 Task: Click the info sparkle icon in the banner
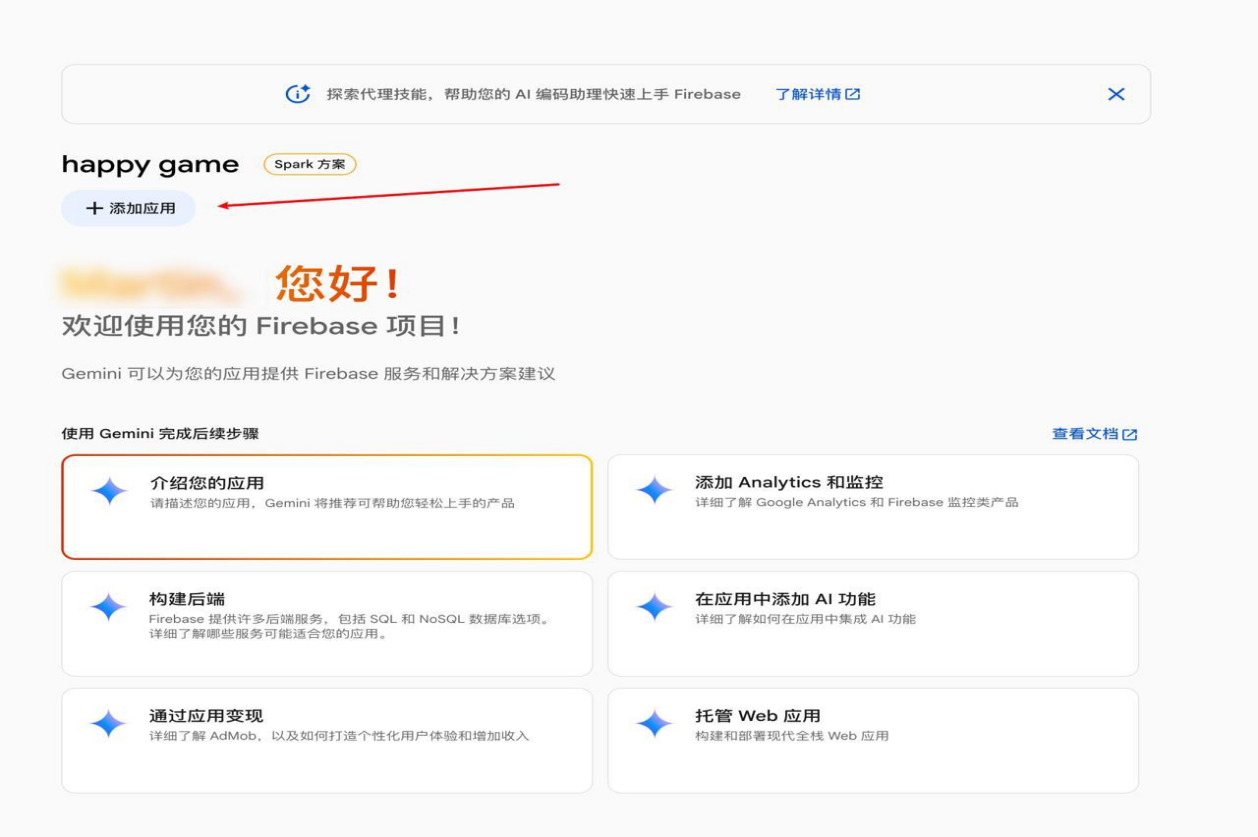(298, 94)
